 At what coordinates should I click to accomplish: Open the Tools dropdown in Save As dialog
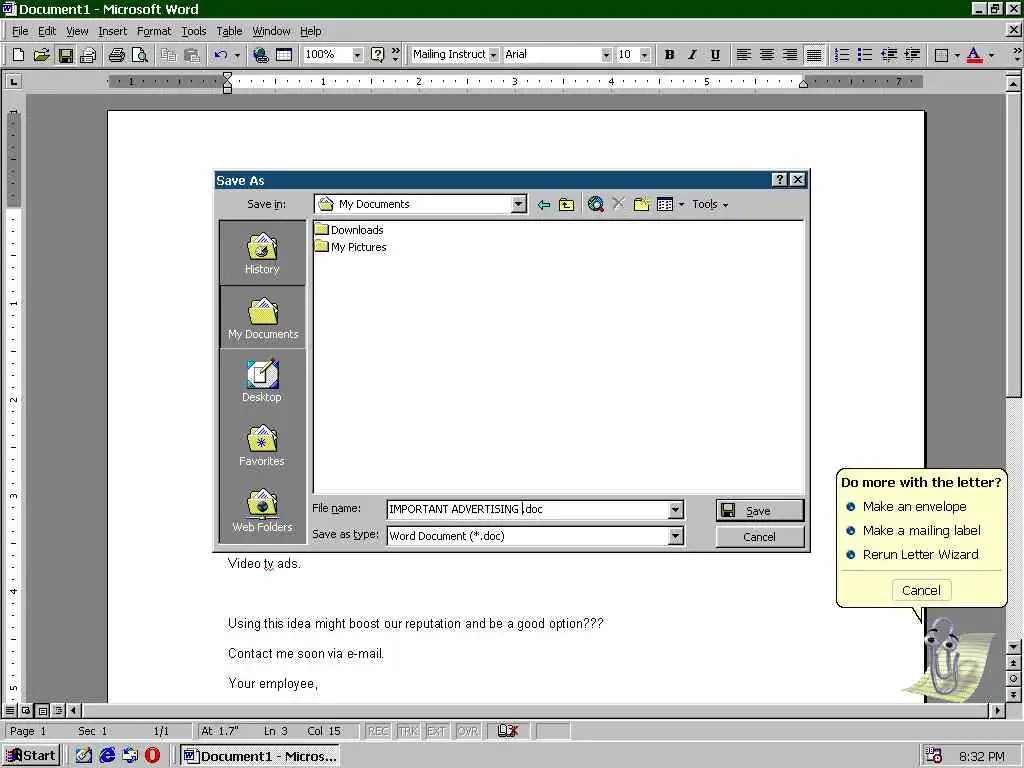(x=710, y=204)
